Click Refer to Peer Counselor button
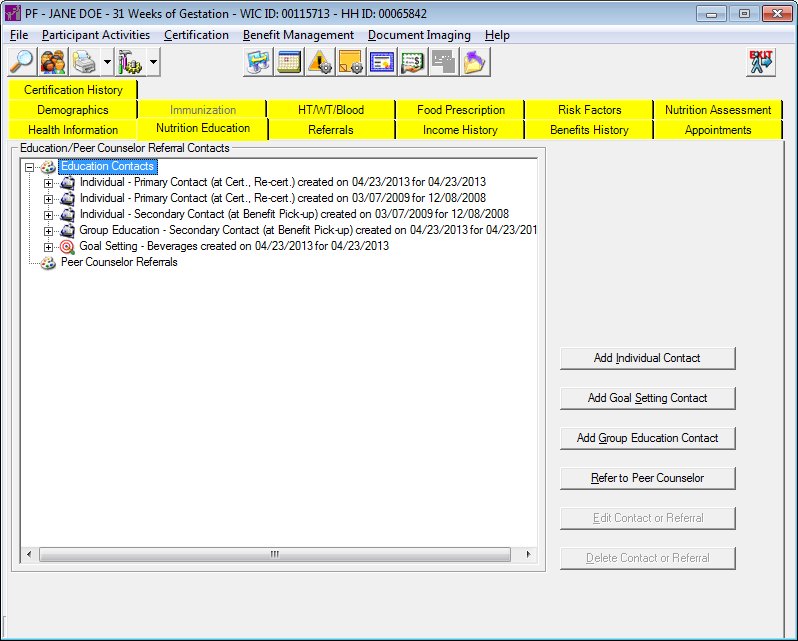 647,478
